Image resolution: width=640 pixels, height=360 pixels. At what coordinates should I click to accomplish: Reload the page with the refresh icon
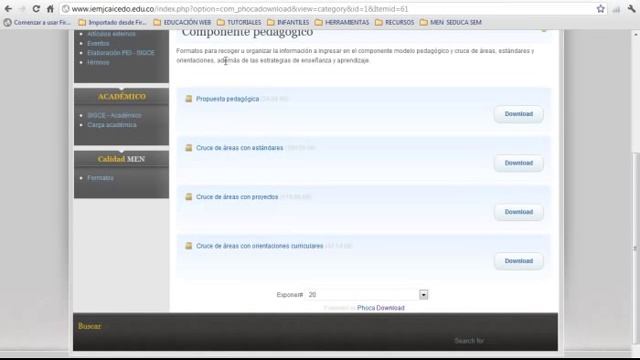click(36, 9)
